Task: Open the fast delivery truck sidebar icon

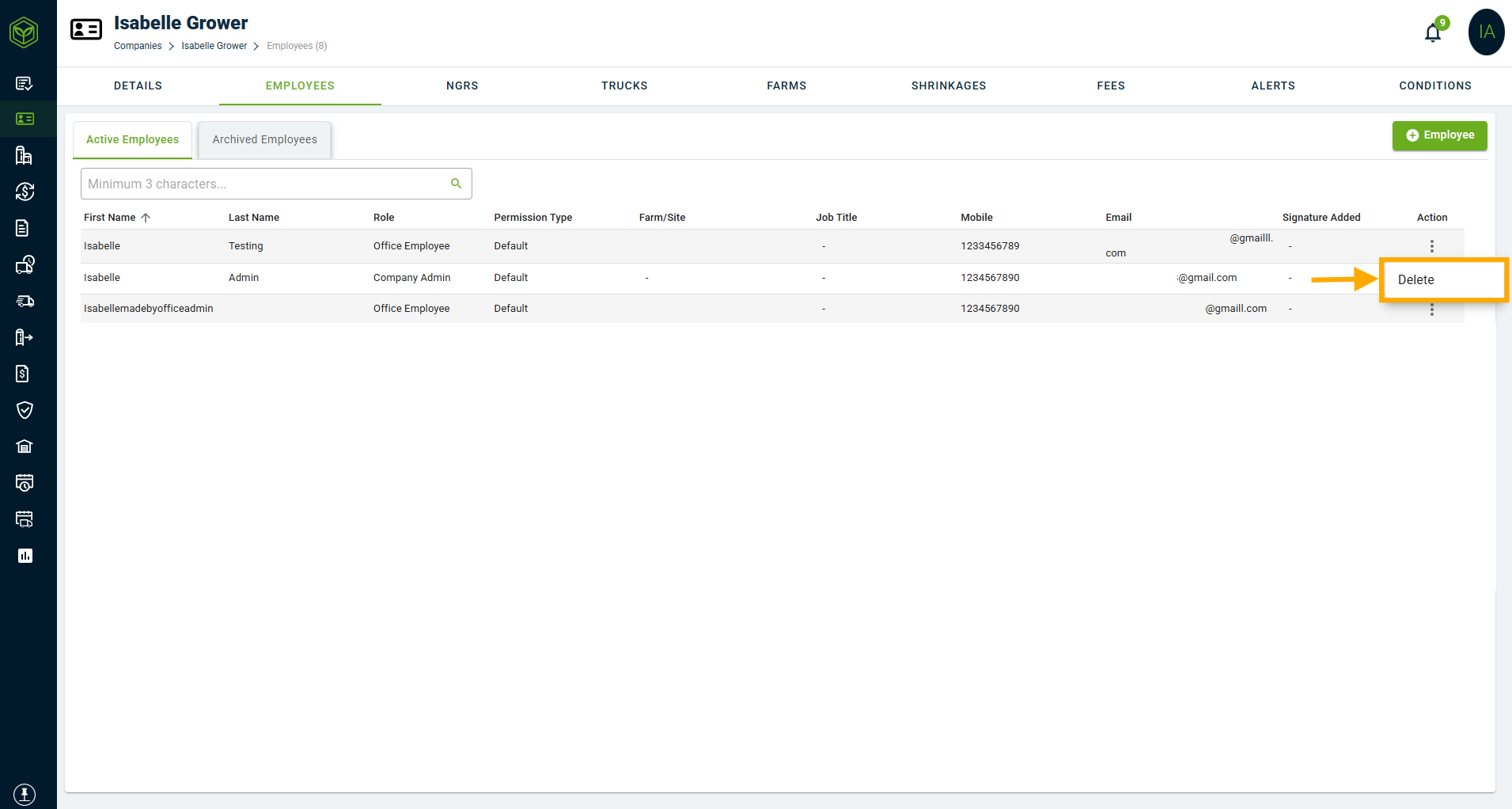Action: [x=25, y=301]
